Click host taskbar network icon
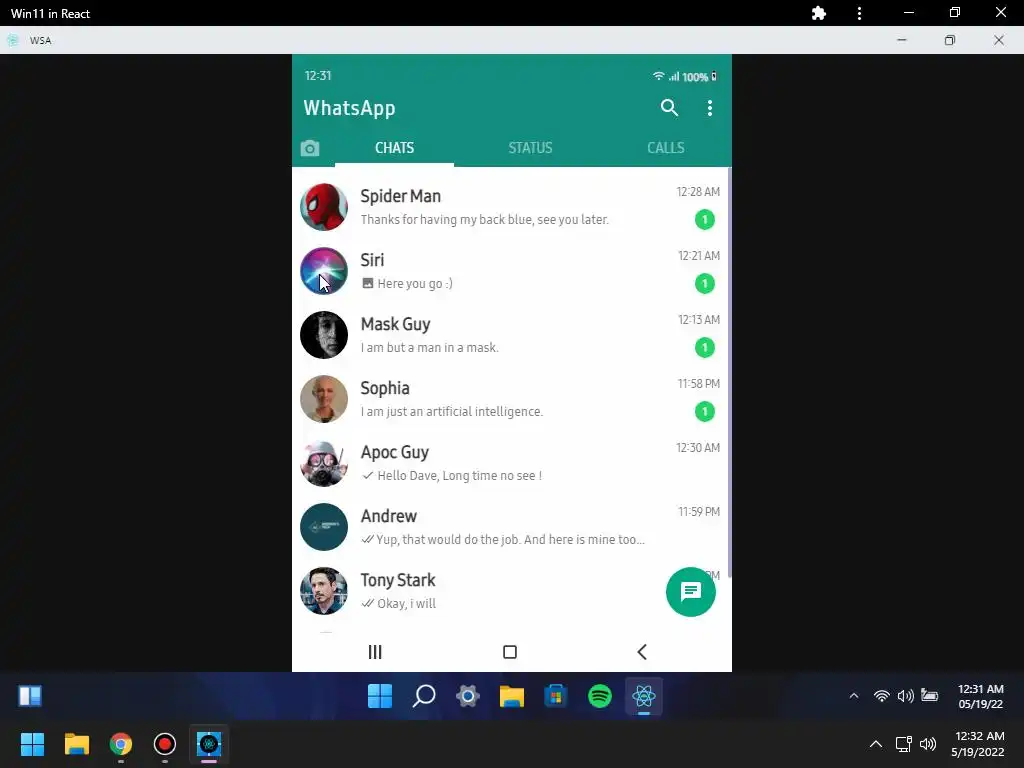Viewport: 1024px width, 768px height. click(903, 744)
